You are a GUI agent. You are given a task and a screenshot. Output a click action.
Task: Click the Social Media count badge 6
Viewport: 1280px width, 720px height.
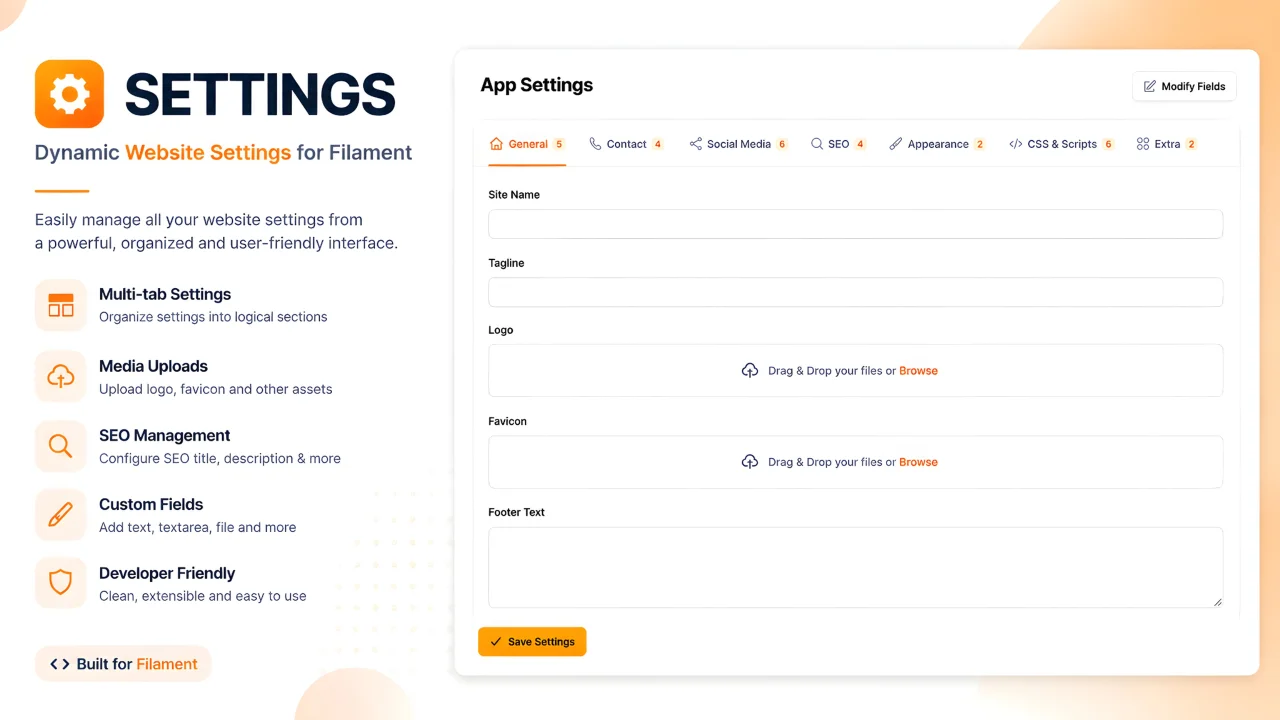coord(782,144)
